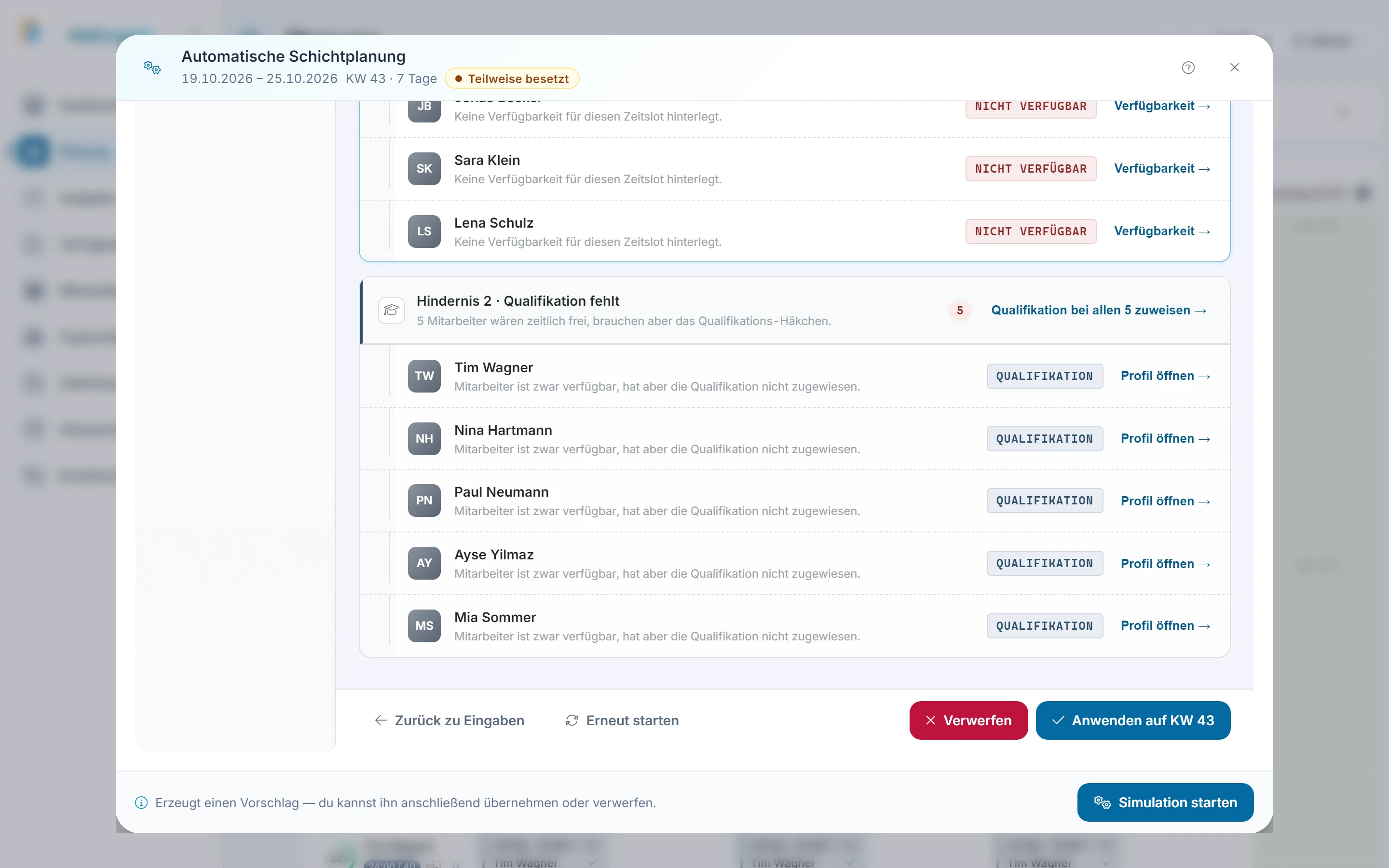Viewport: 1389px width, 868px height.
Task: Select the name text Ayse Yilmaz
Action: pyautogui.click(x=493, y=555)
